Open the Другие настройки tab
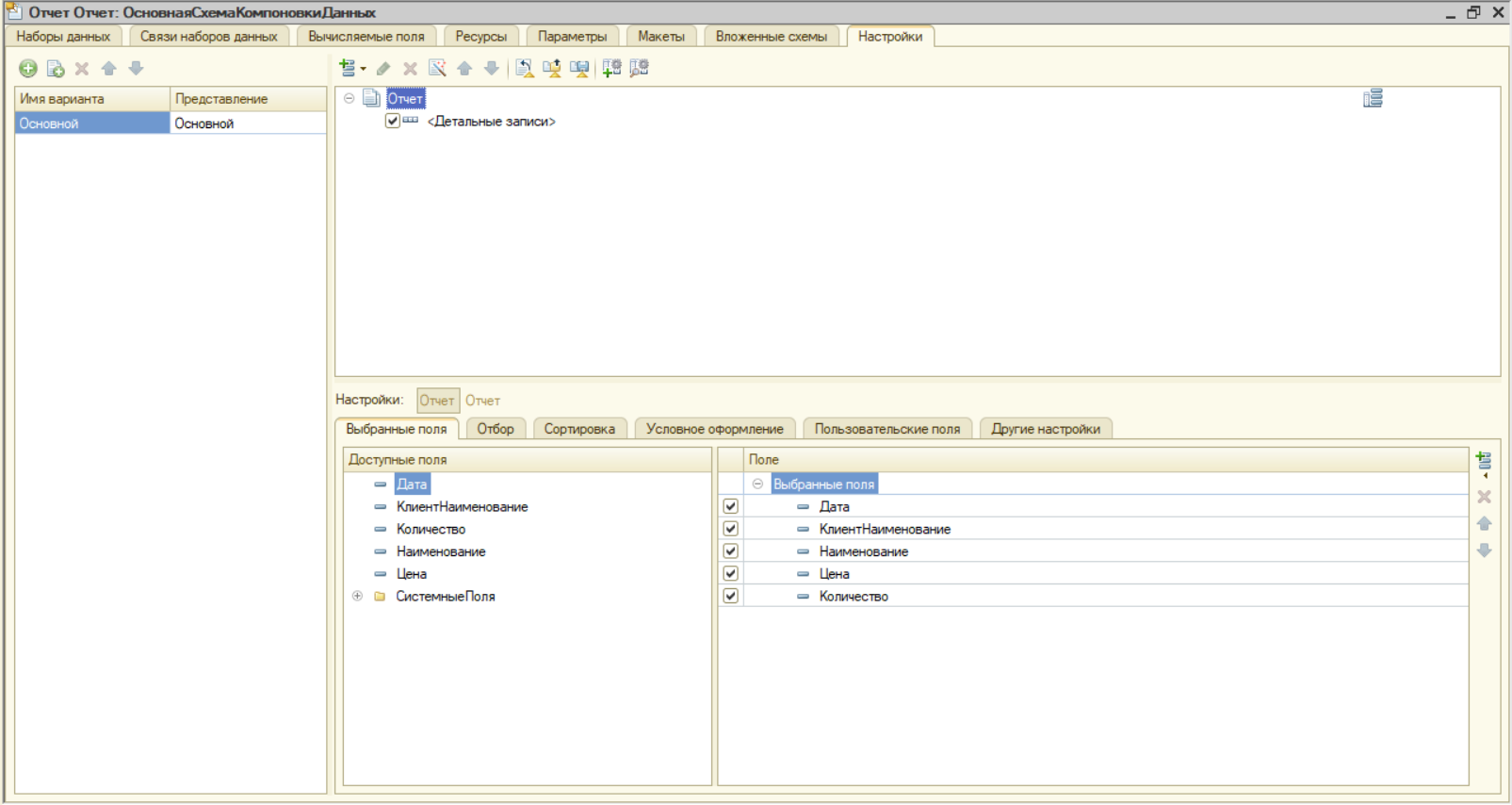The image size is (1512, 805). coord(1046,429)
